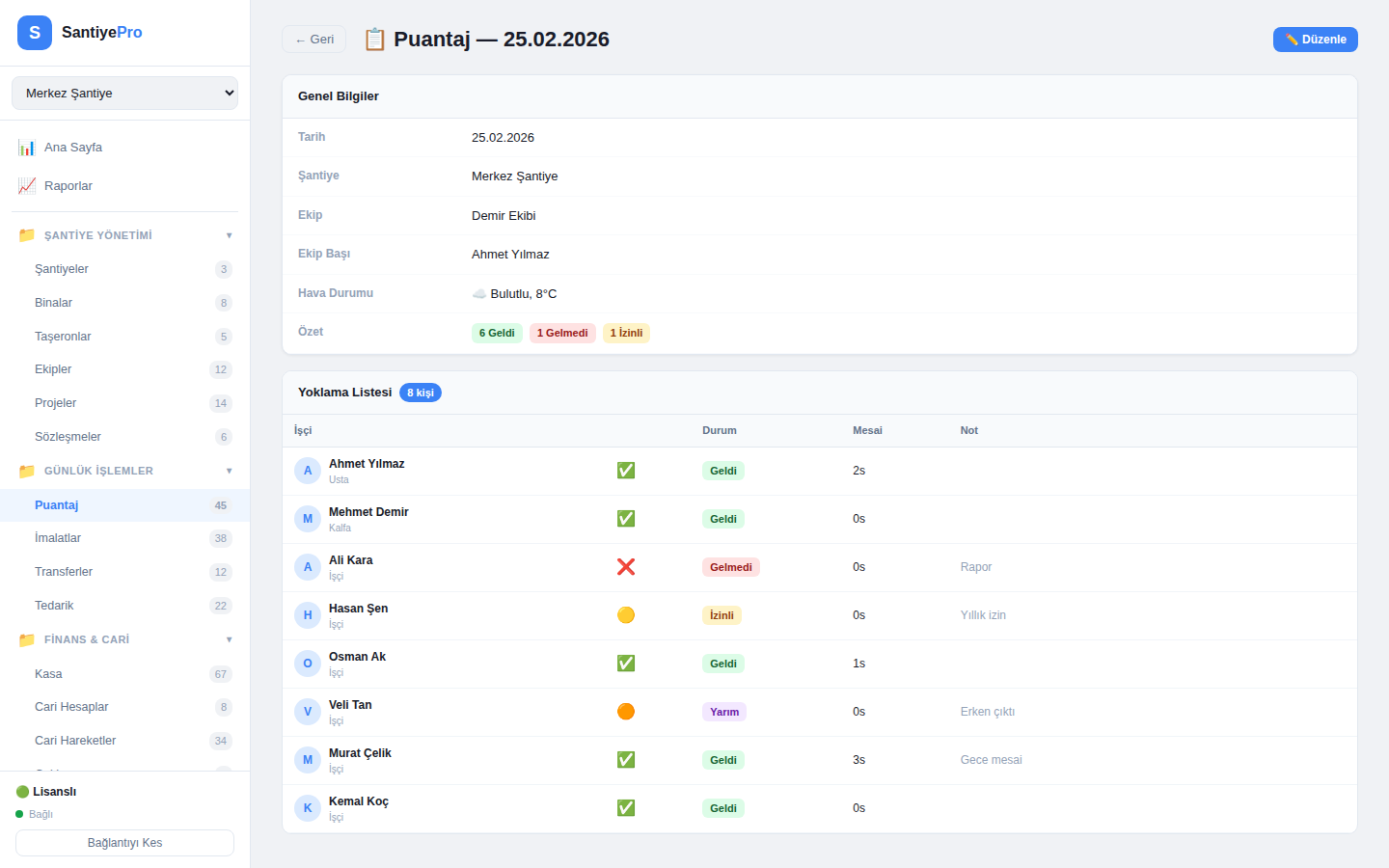This screenshot has height=868, width=1389.
Task: Click Kemal Koç's avatar icon
Action: coord(308,808)
